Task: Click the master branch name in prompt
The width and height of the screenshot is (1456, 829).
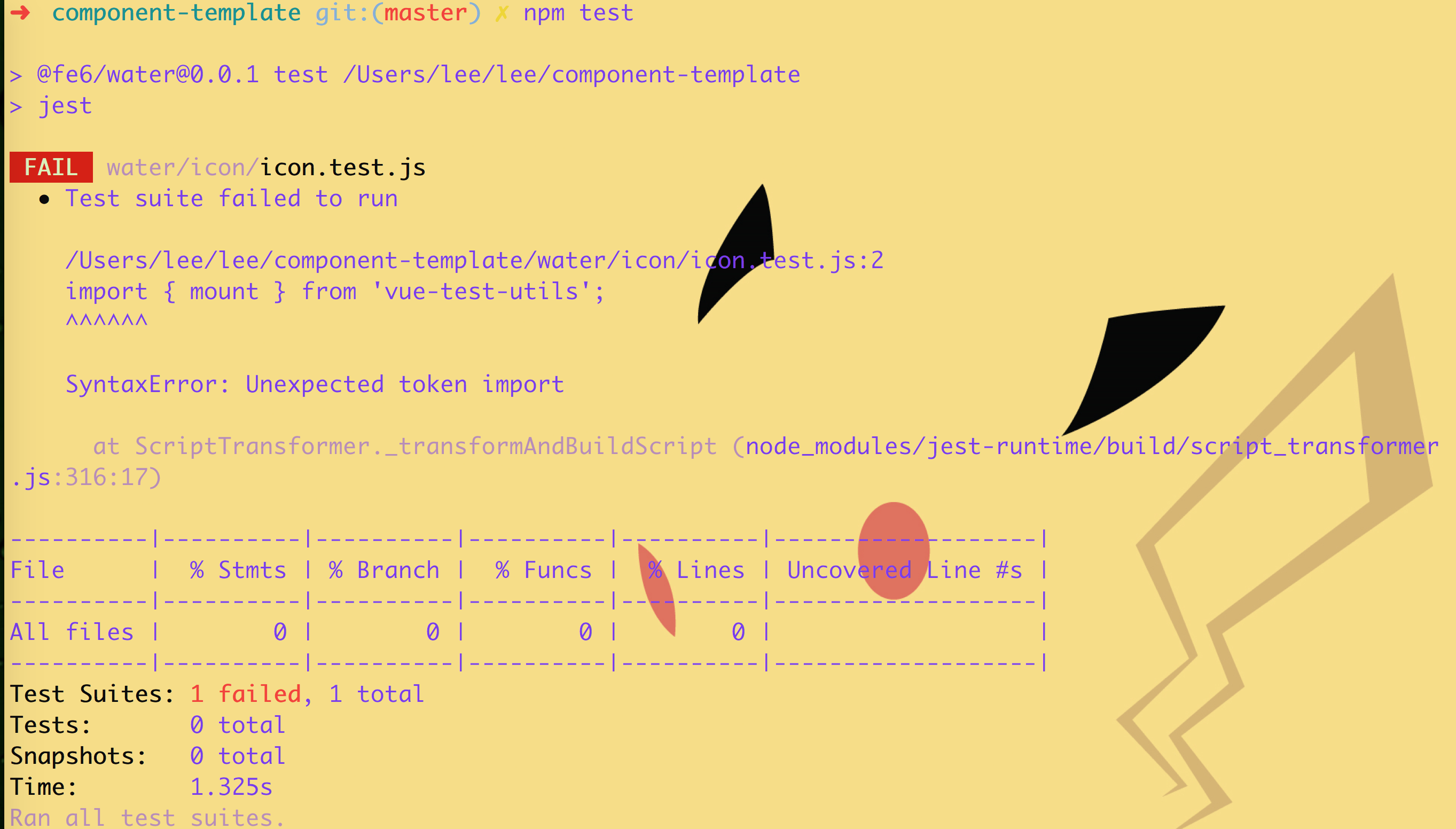Action: point(426,12)
